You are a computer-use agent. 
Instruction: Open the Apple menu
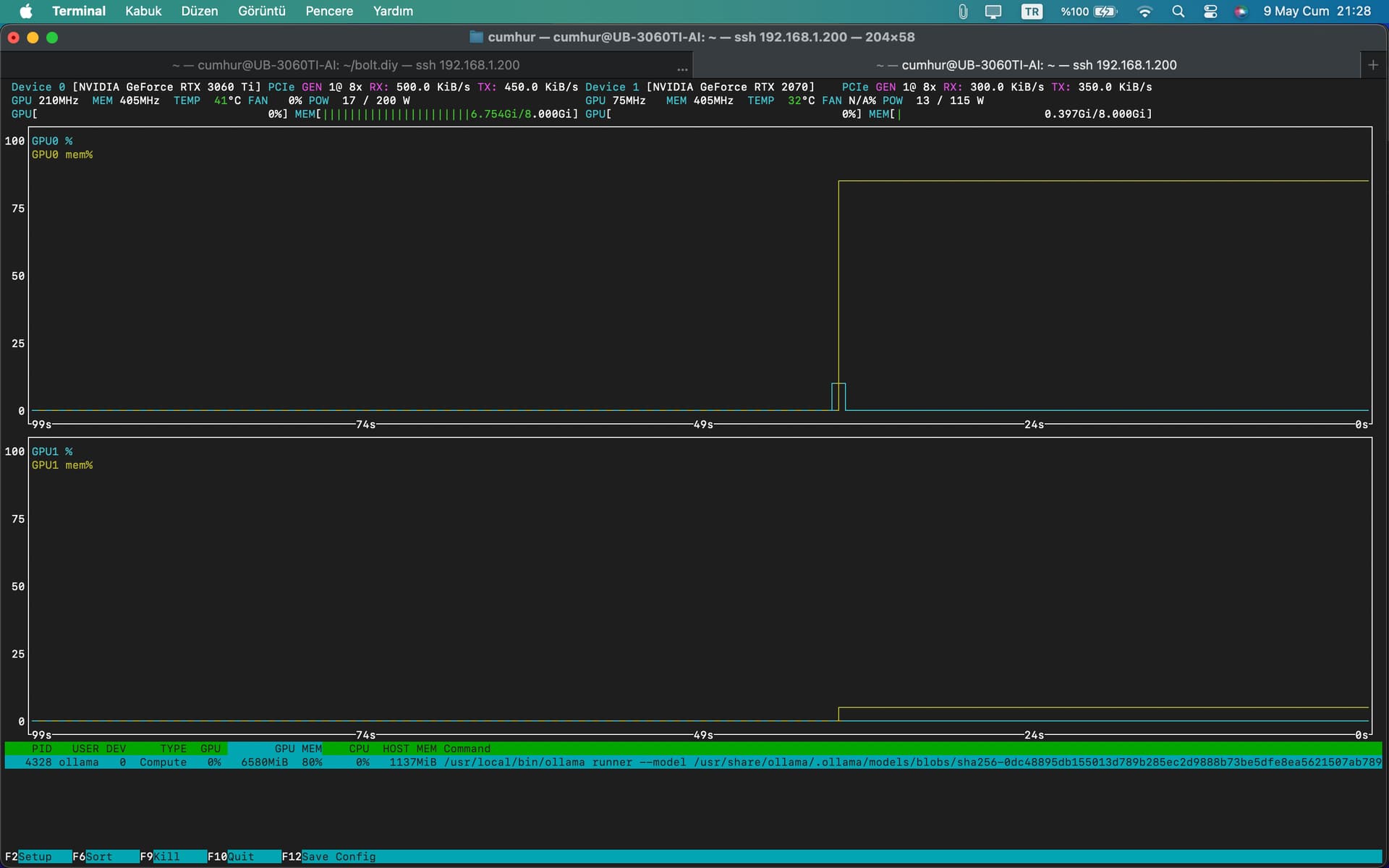pyautogui.click(x=26, y=11)
